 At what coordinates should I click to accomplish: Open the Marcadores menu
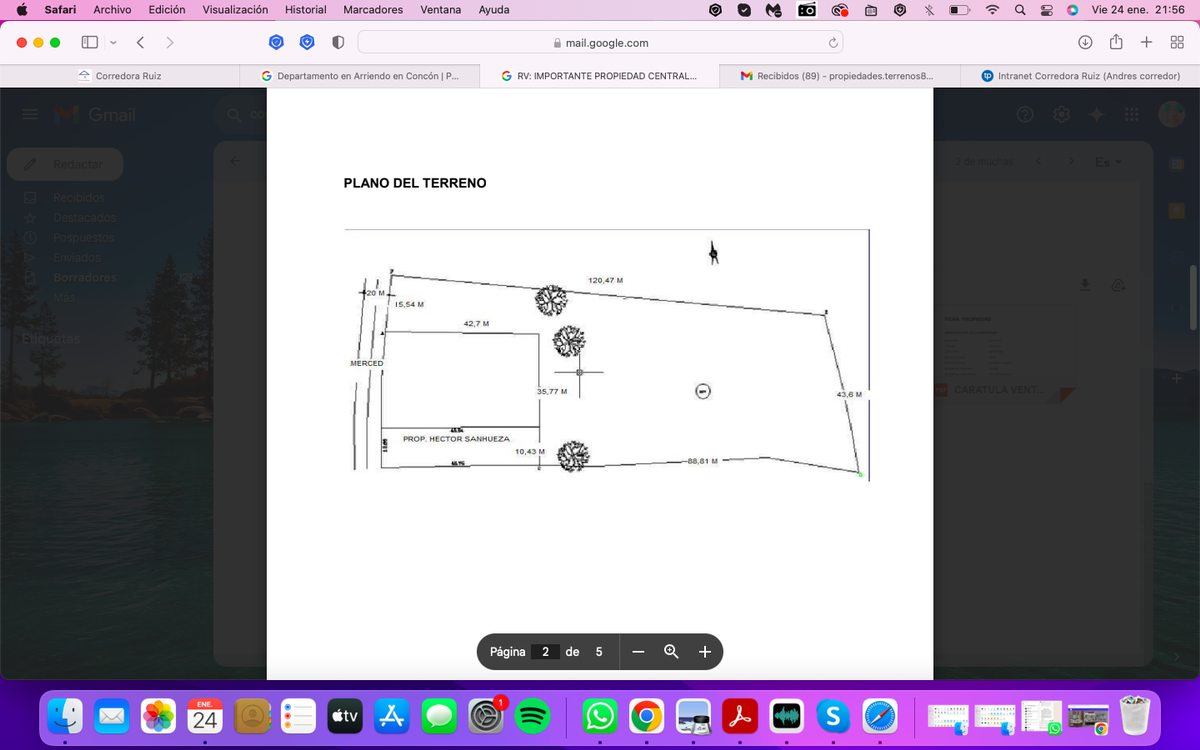(x=373, y=10)
